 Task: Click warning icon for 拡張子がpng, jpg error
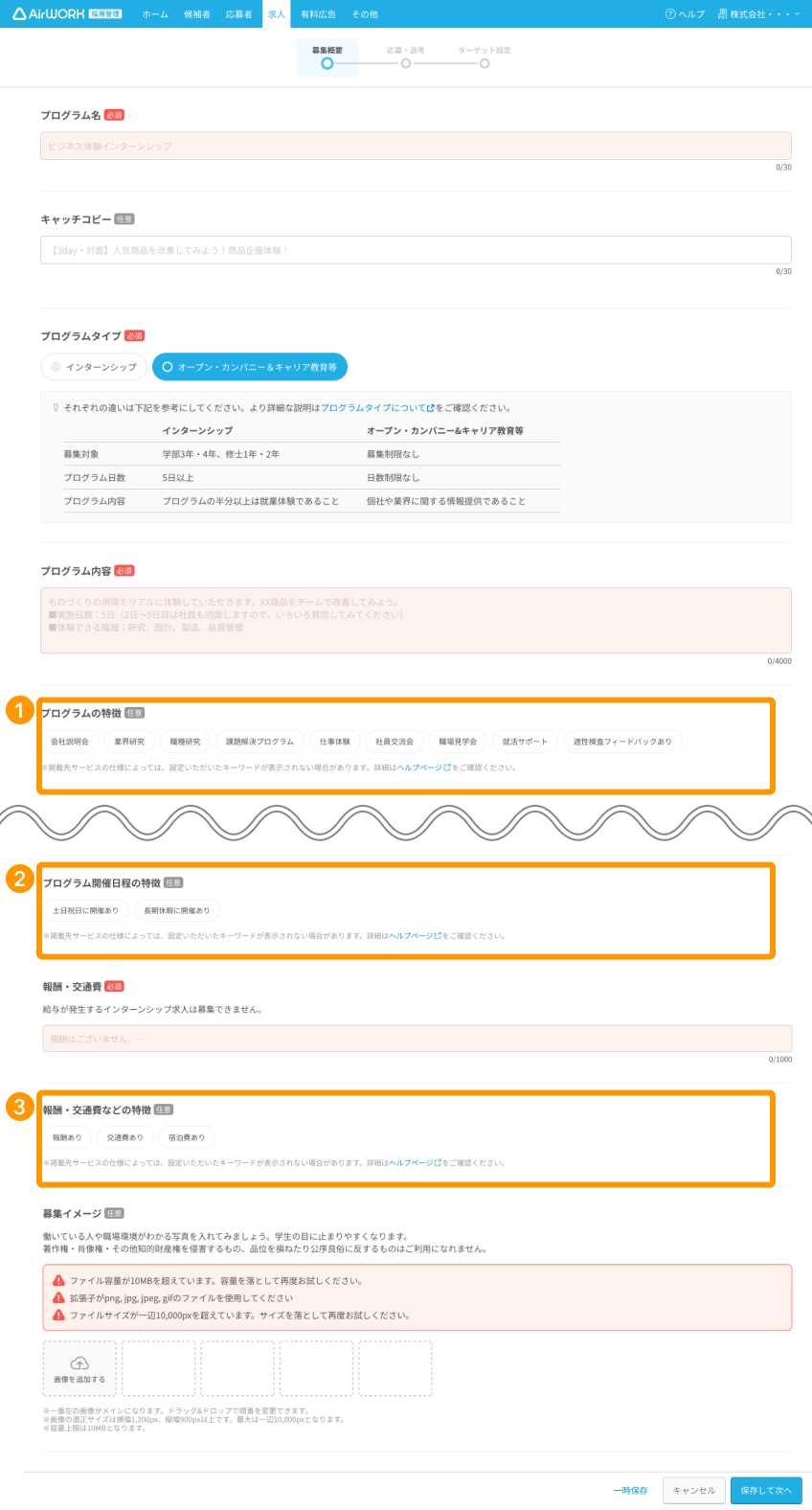pyautogui.click(x=58, y=1298)
